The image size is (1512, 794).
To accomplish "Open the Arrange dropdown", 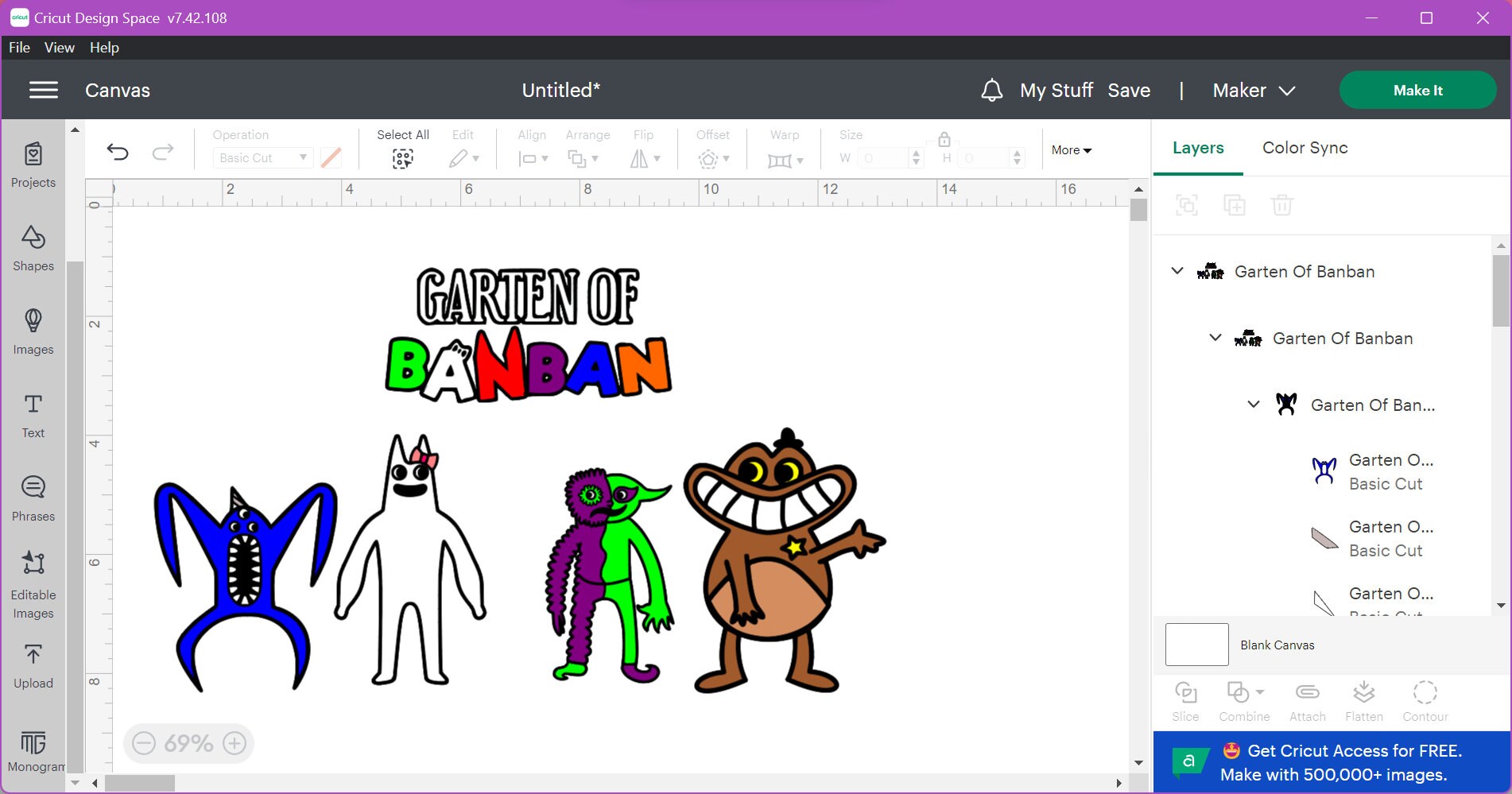I will coord(583,159).
